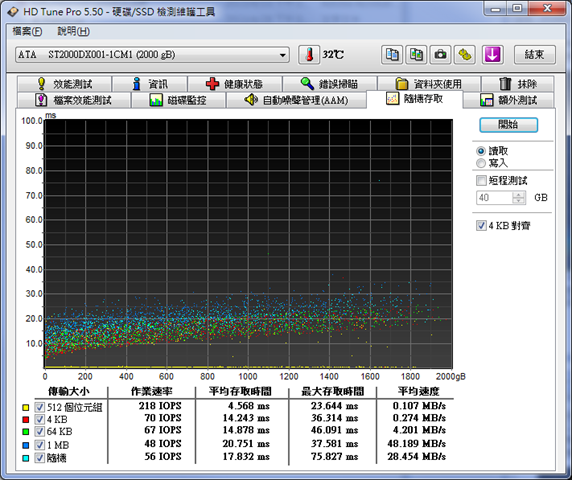The height and width of the screenshot is (480, 572).
Task: Open the 健康狀態 tab with red cross
Action: pyautogui.click(x=234, y=84)
